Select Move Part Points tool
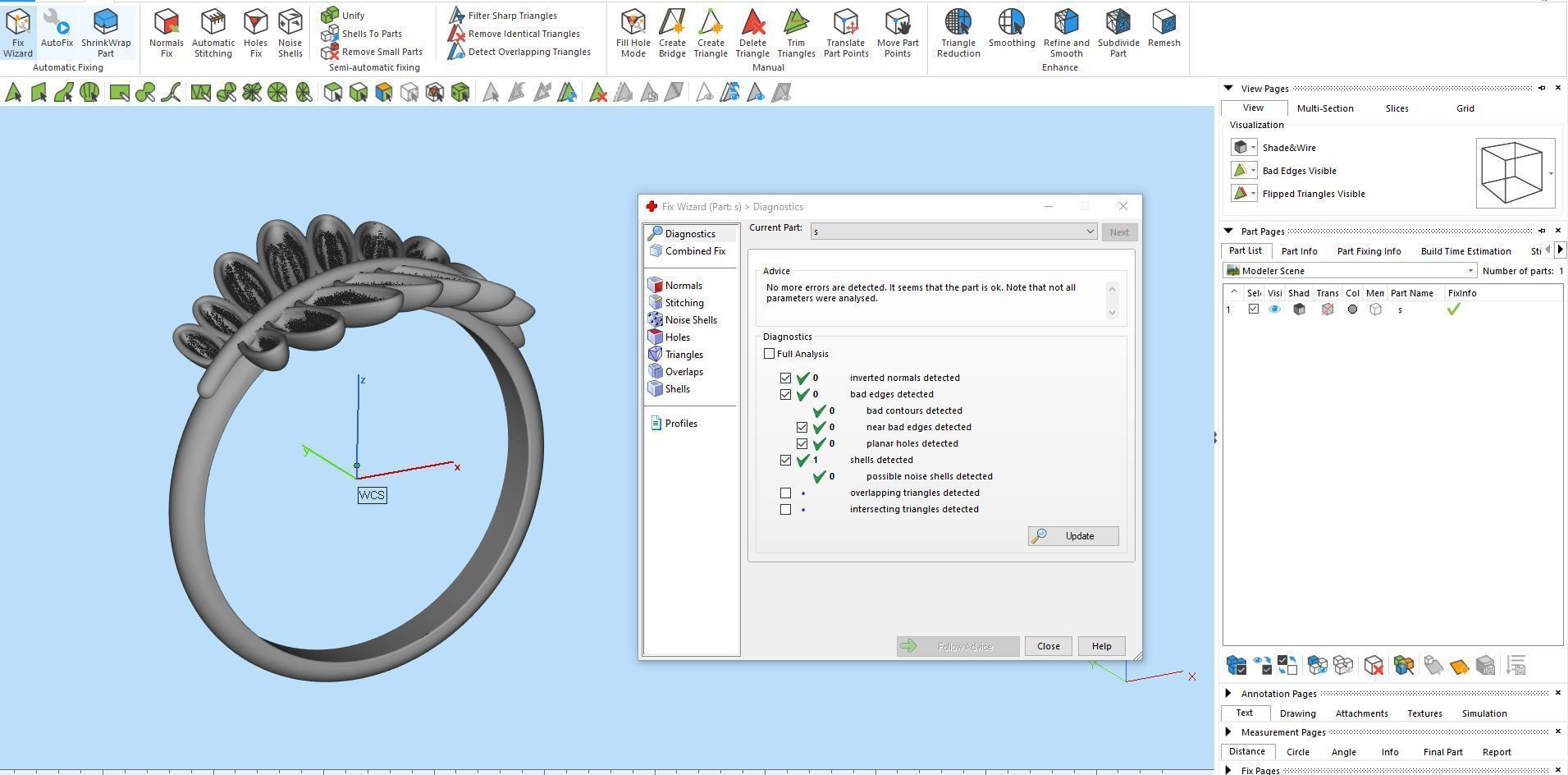 (898, 34)
